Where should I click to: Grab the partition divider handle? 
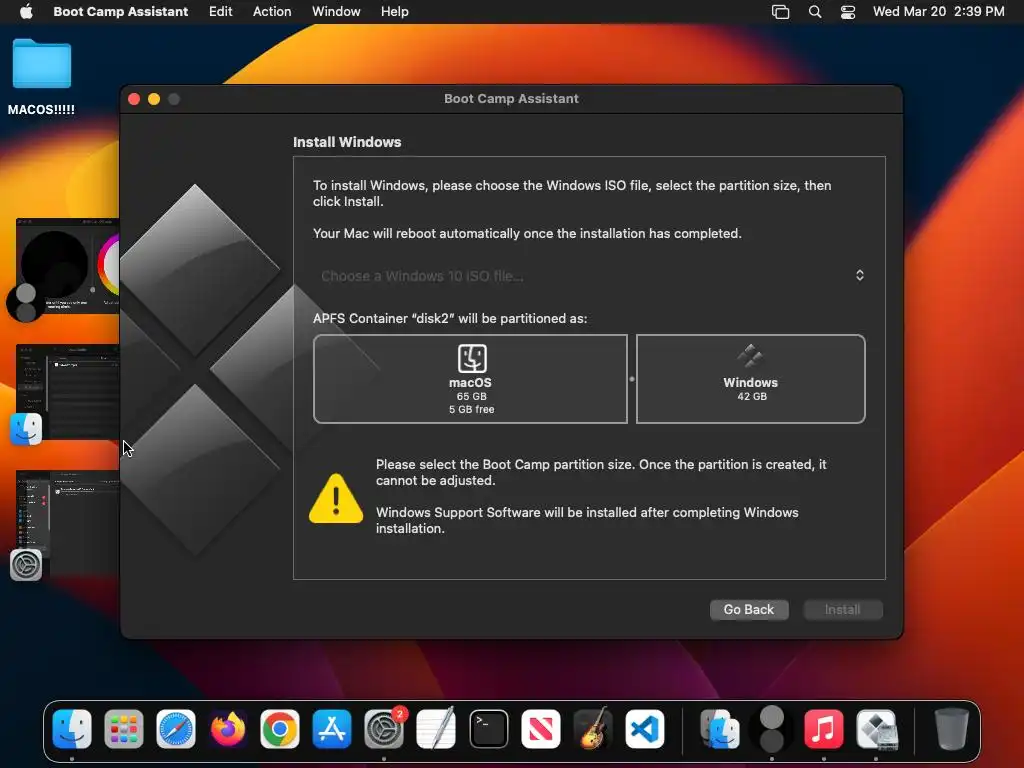click(632, 379)
